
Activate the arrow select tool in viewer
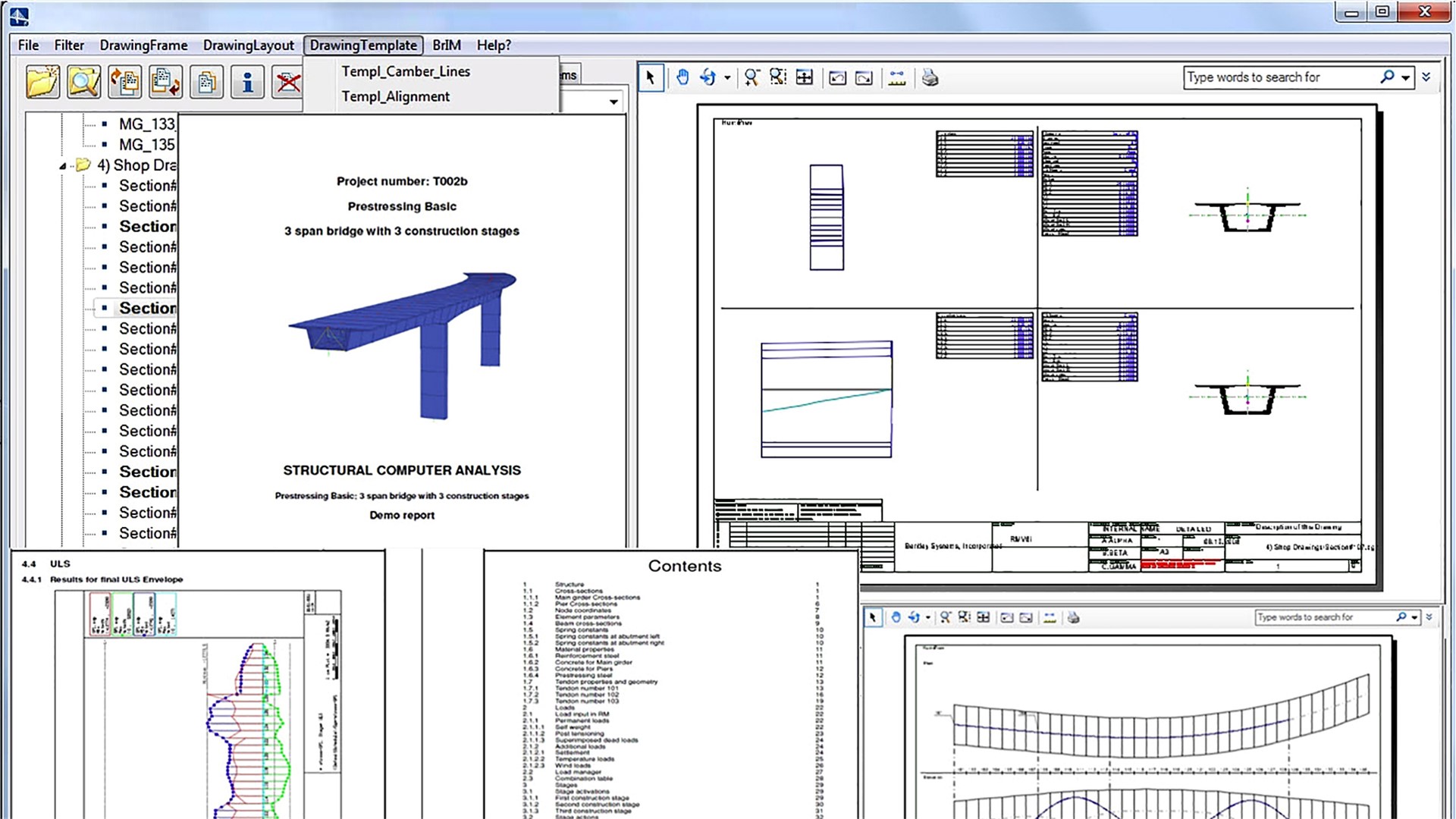pos(651,77)
